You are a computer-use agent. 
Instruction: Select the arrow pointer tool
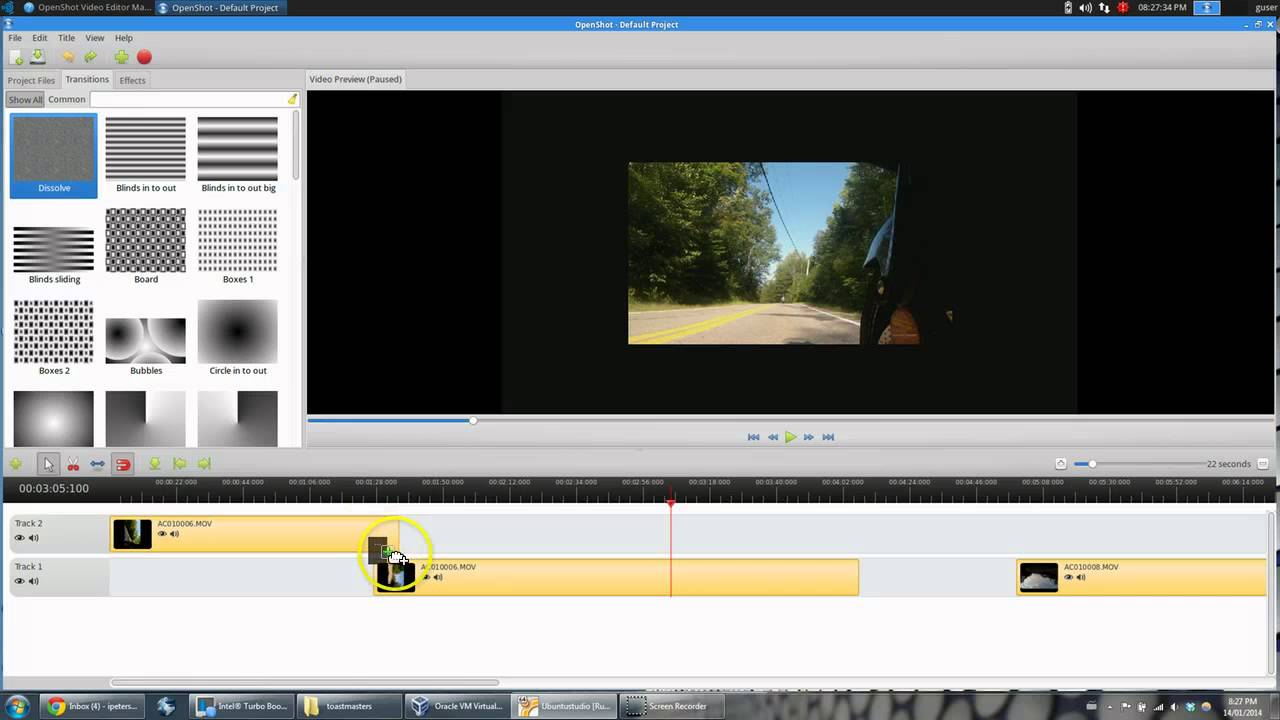[48, 464]
